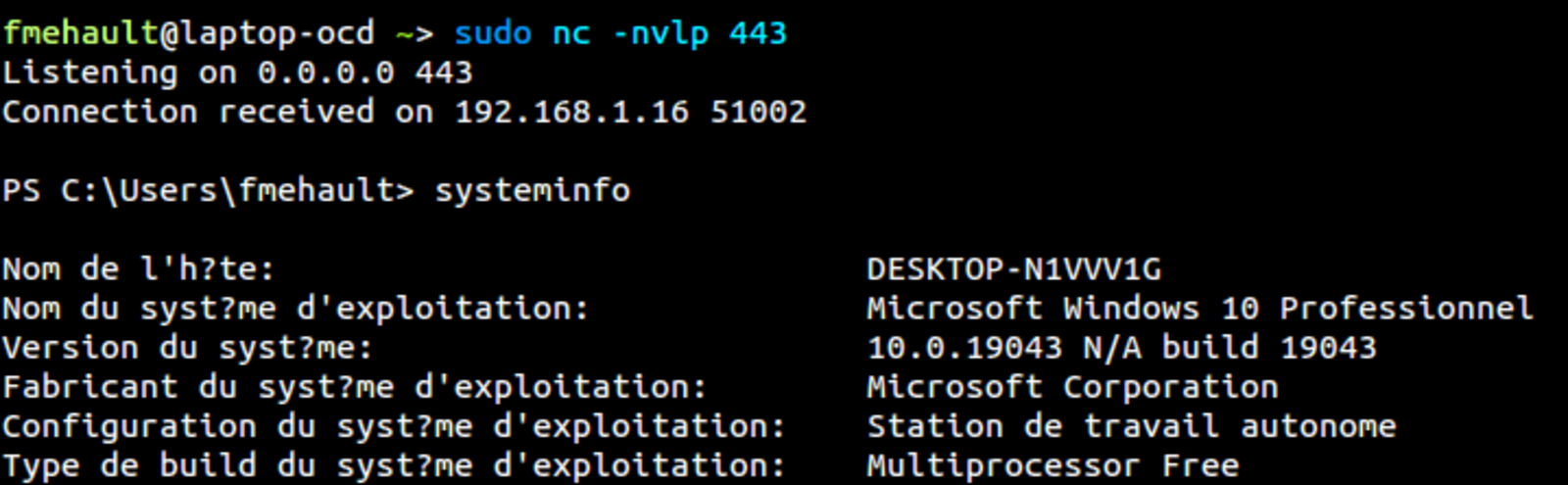Click the PS C:\Users\fmehault> prompt
The height and width of the screenshot is (485, 1568).
click(x=208, y=190)
